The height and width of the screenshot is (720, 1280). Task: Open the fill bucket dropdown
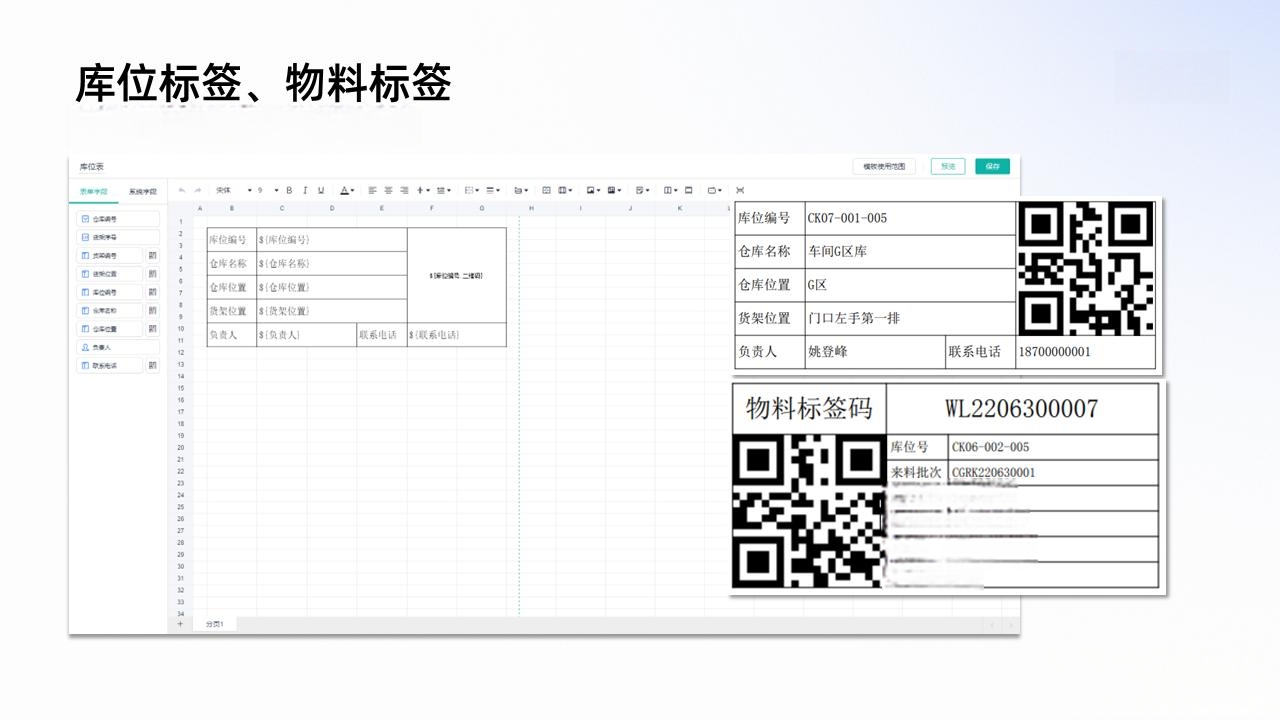(521, 190)
